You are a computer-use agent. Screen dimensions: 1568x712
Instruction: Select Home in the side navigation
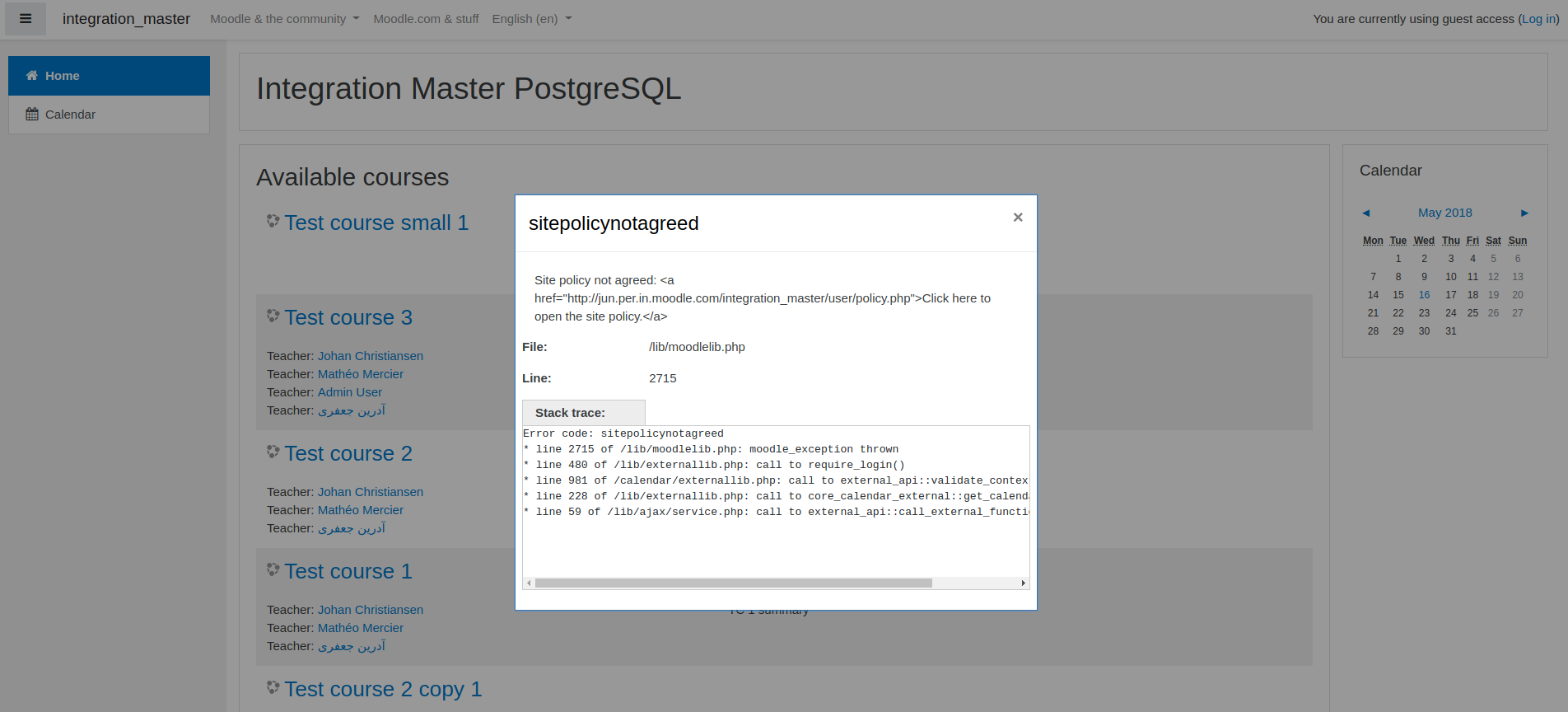[x=109, y=76]
